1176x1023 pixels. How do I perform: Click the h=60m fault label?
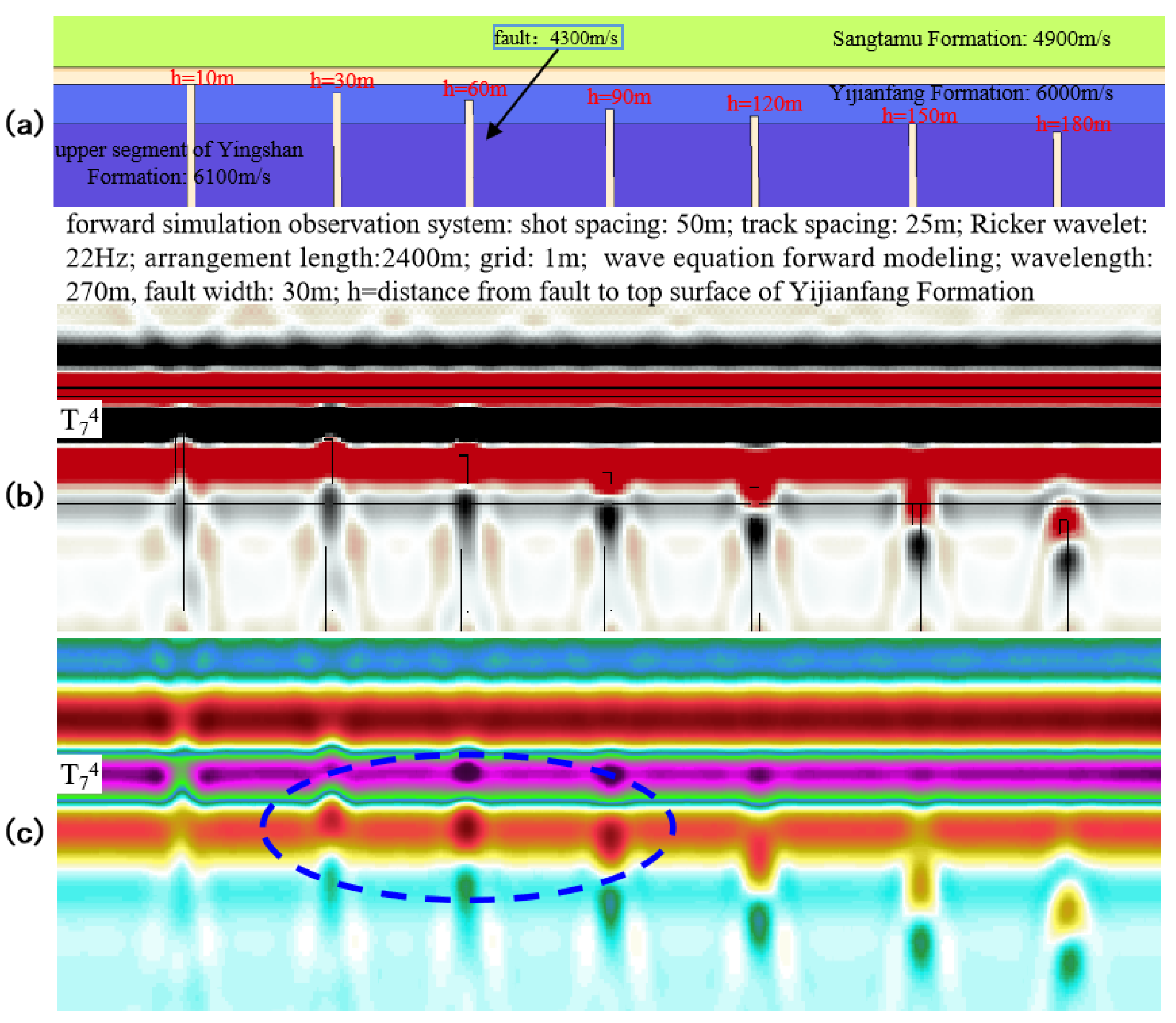tap(474, 89)
